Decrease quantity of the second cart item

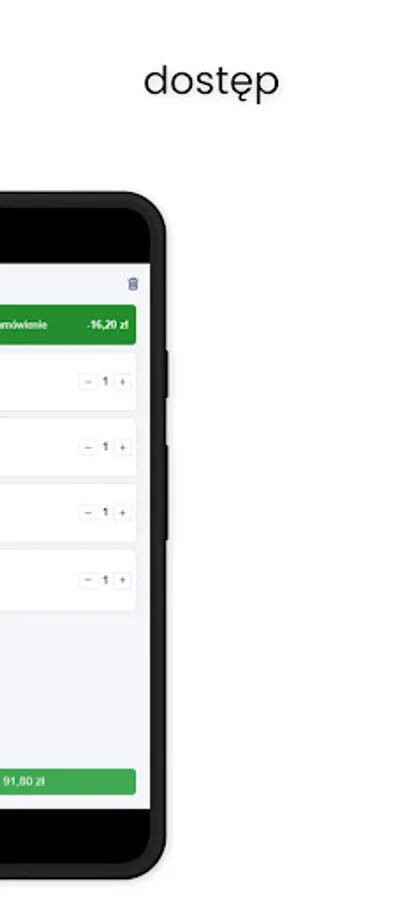pos(88,447)
